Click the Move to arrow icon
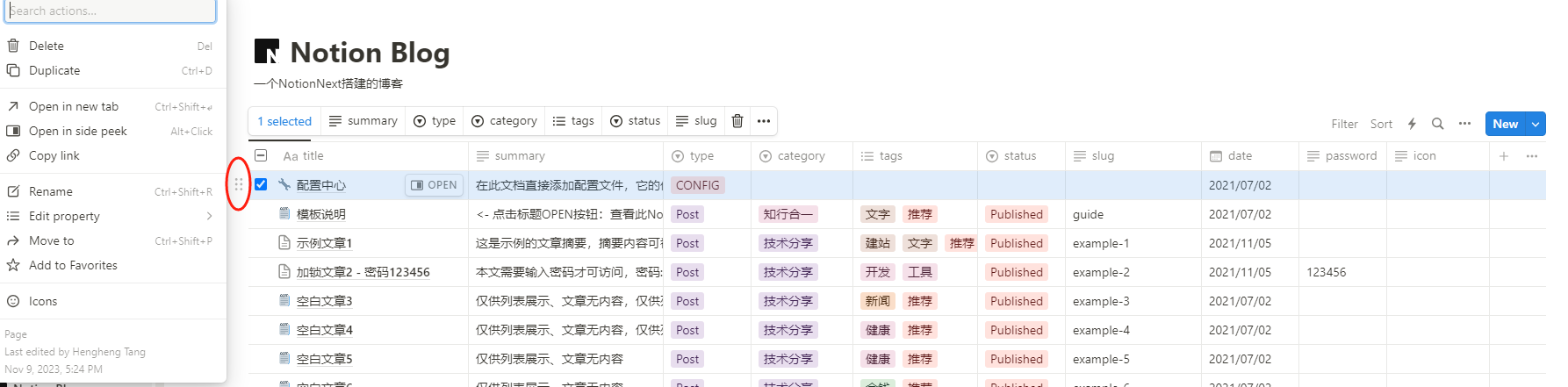Screen dimensions: 1568x387 [13, 240]
